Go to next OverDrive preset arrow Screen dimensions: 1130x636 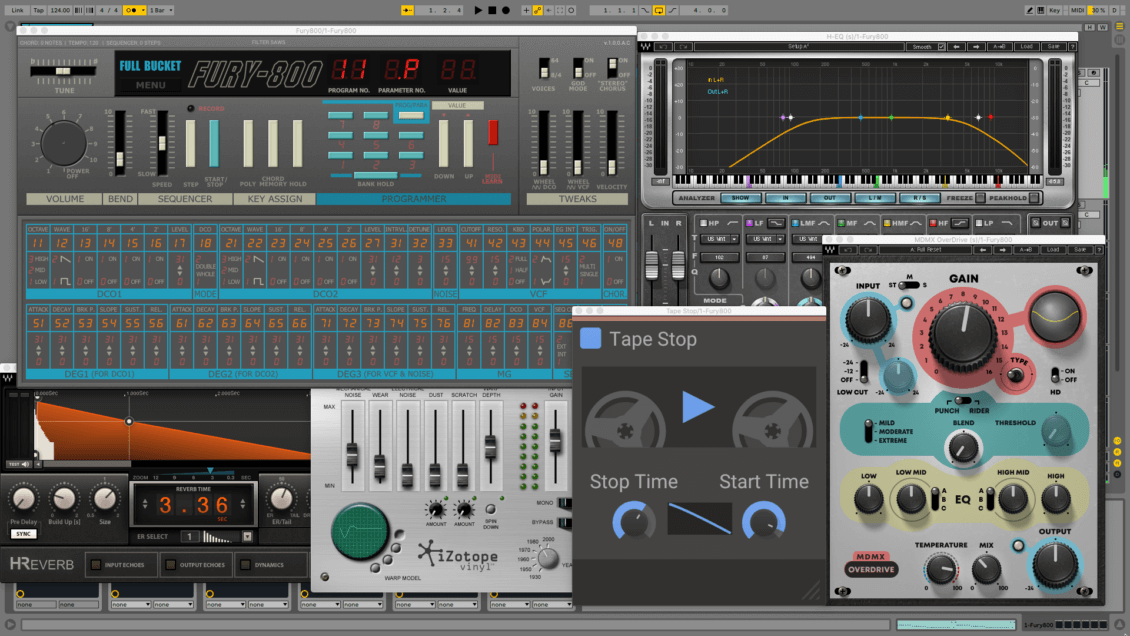pos(1003,250)
